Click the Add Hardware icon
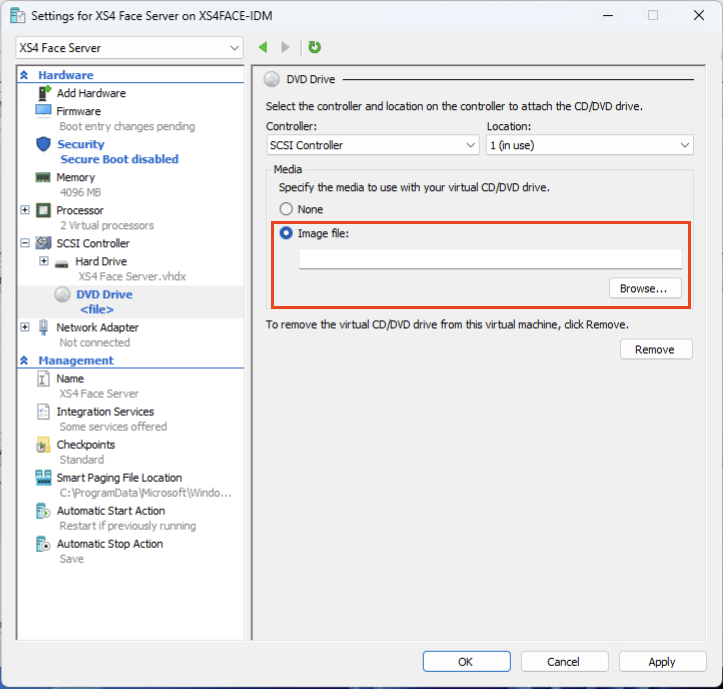Image resolution: width=723 pixels, height=689 pixels. 44,93
